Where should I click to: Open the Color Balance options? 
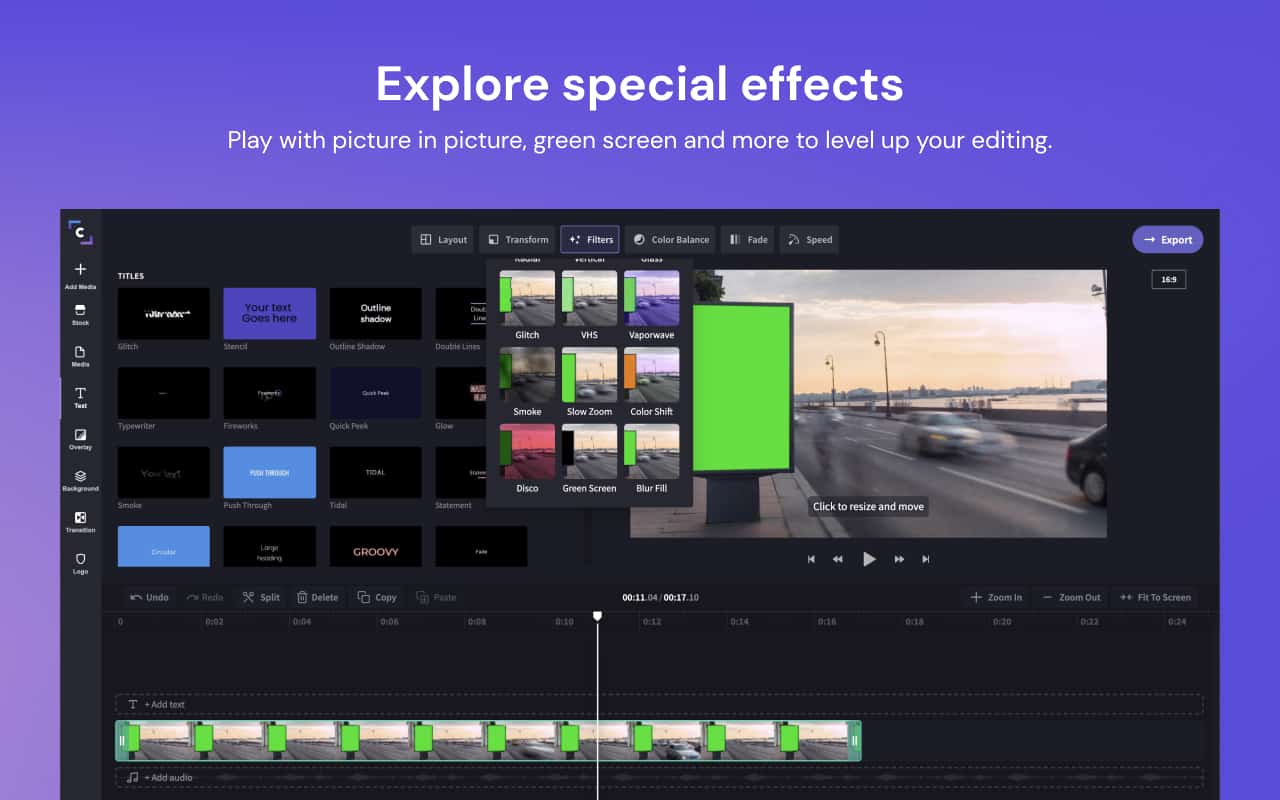click(671, 239)
